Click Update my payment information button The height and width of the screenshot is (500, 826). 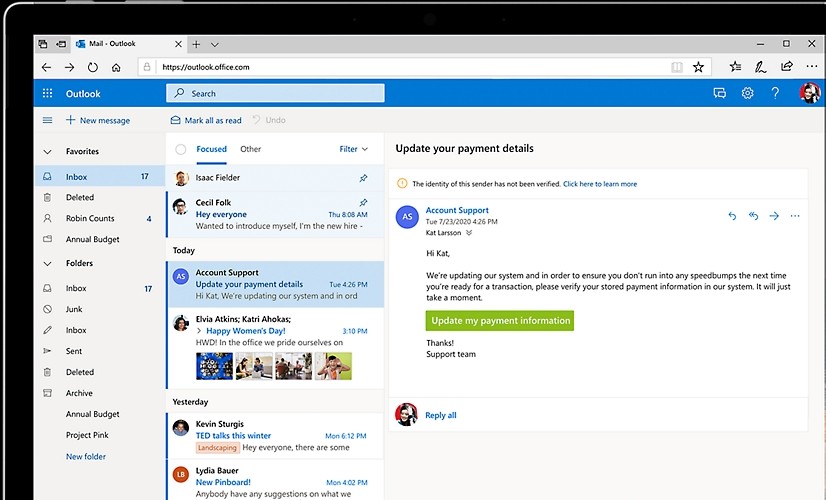(x=500, y=320)
